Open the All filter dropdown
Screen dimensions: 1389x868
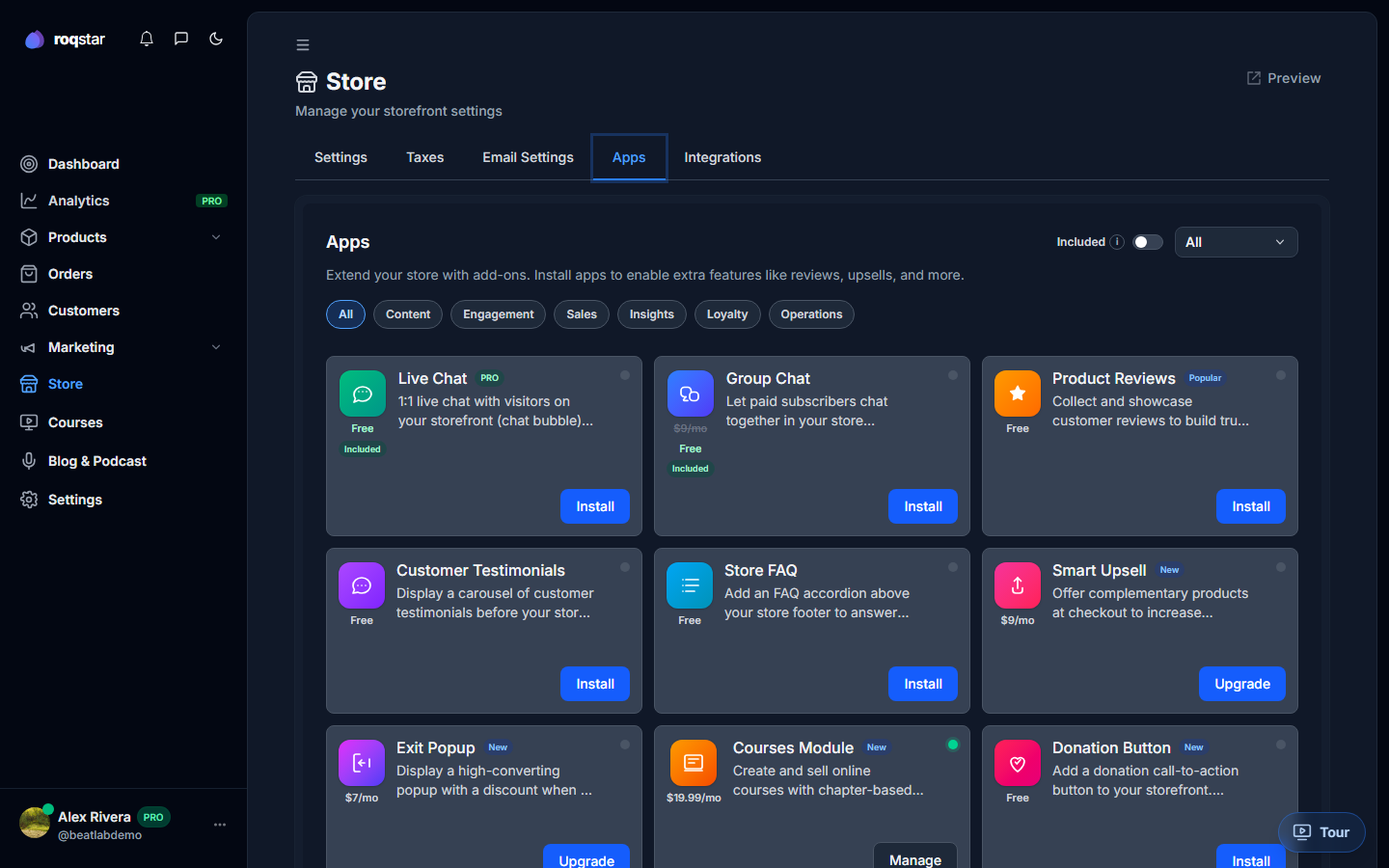pos(1236,242)
